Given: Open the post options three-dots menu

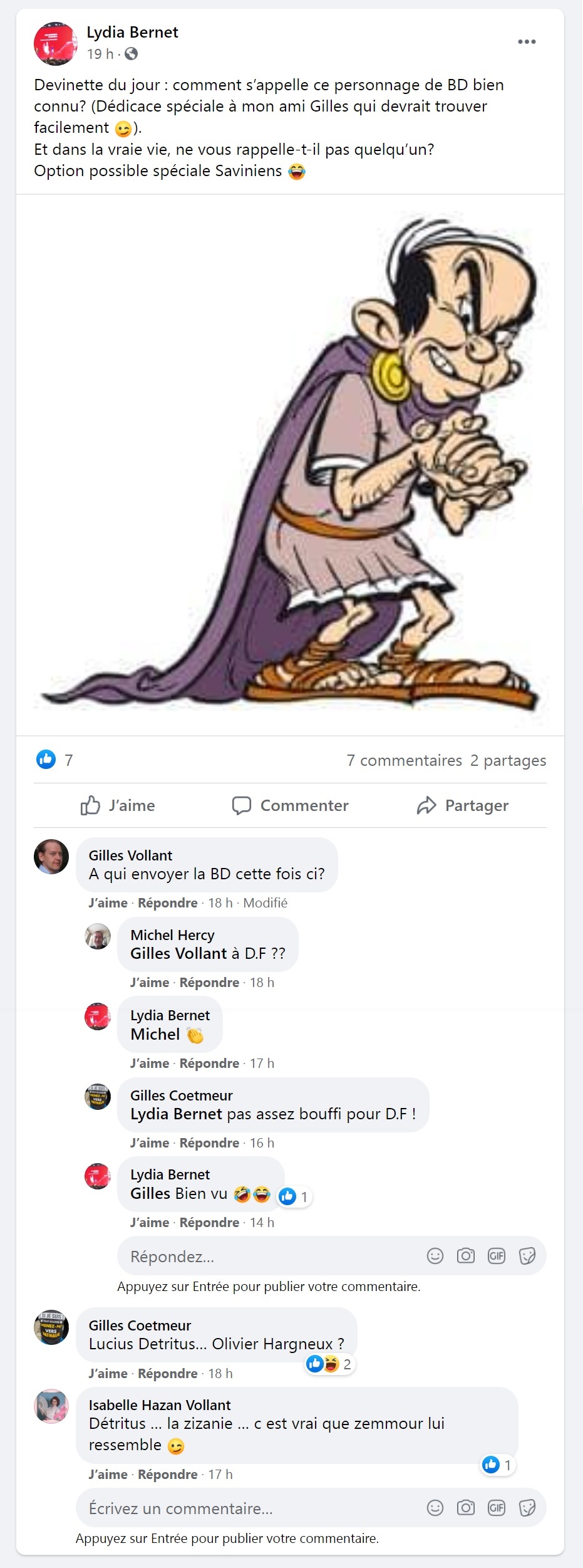Looking at the screenshot, I should 527,41.
